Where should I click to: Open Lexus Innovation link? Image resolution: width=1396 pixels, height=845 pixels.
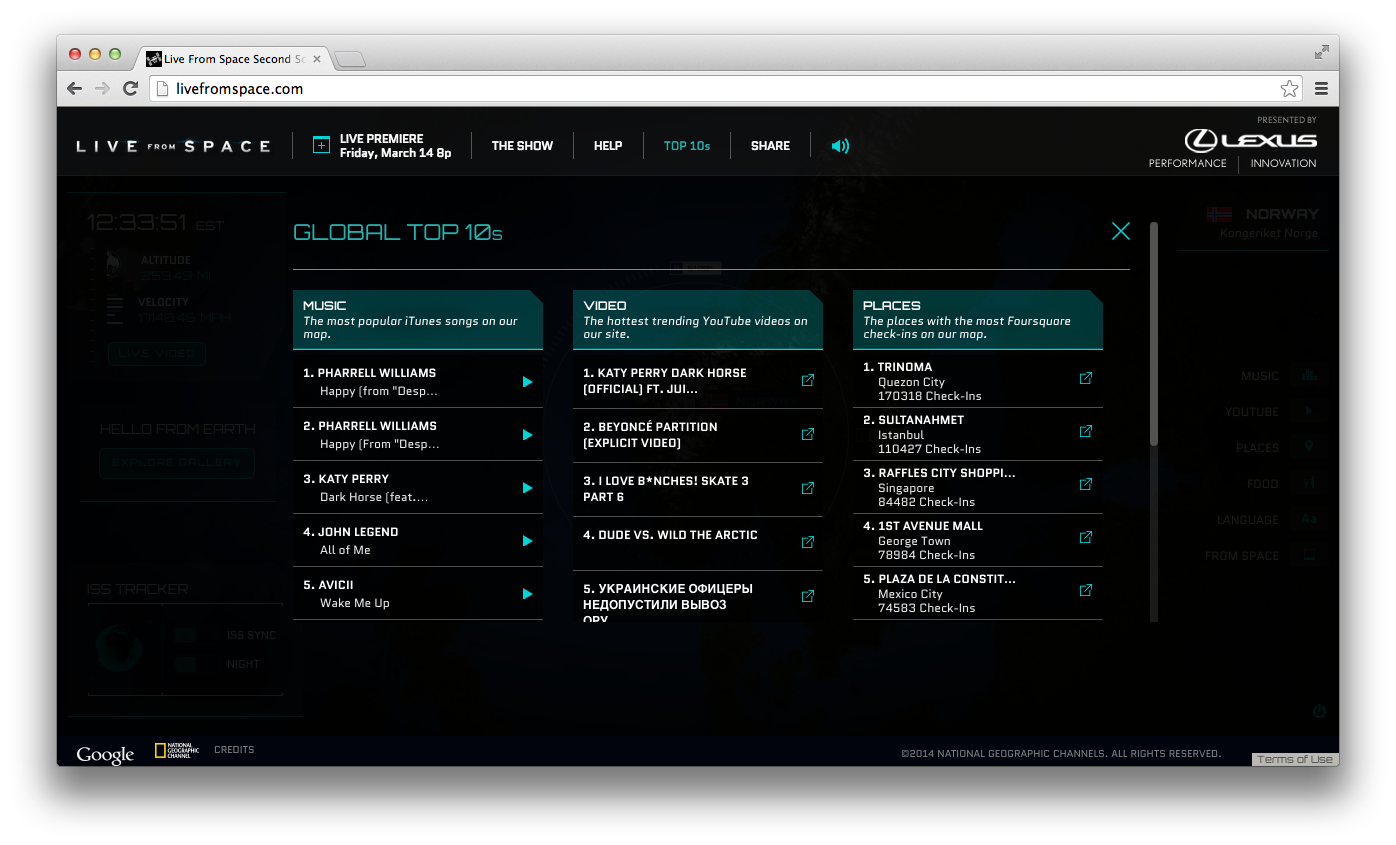pos(1283,163)
